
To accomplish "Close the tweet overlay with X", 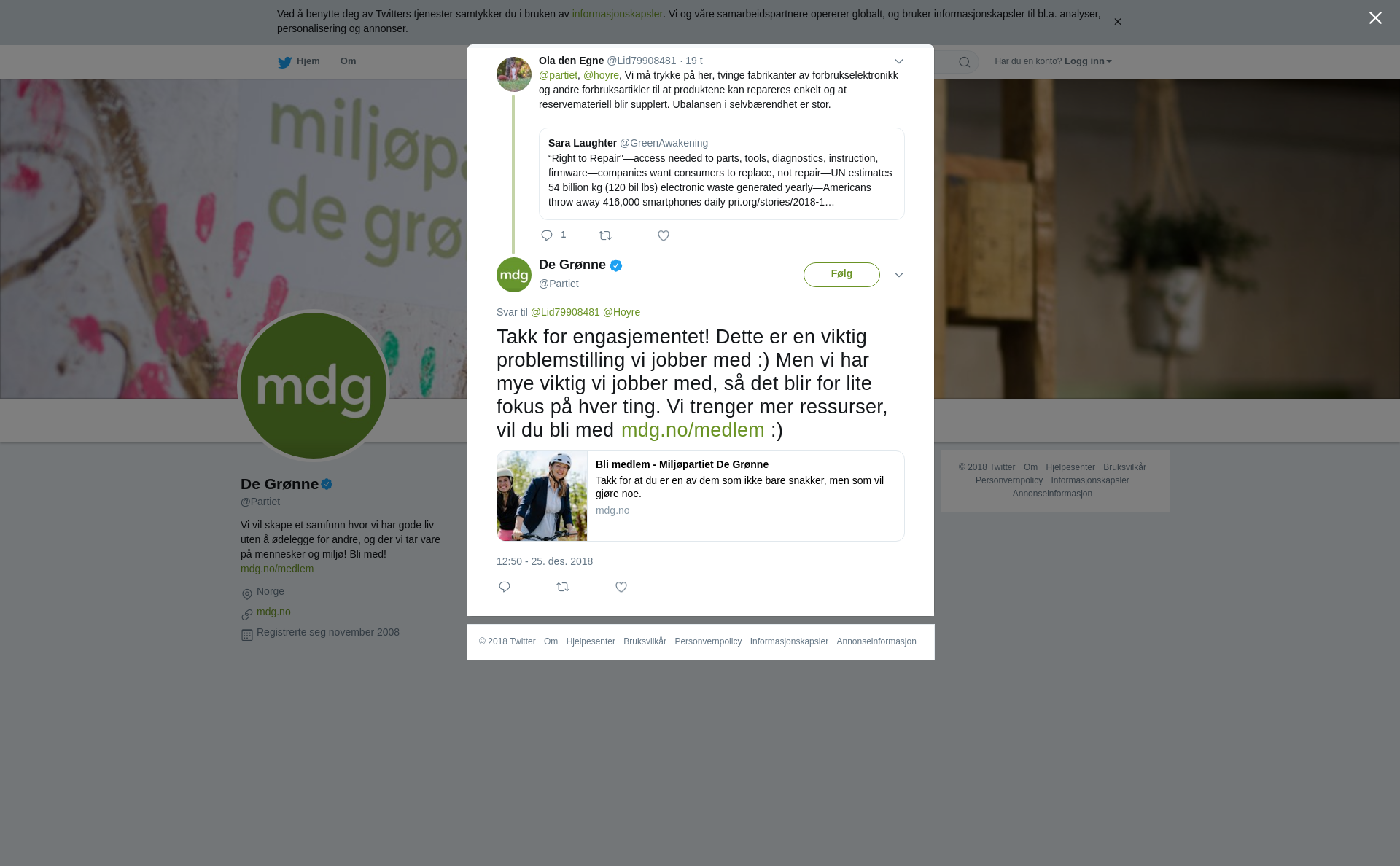I will [x=1375, y=18].
